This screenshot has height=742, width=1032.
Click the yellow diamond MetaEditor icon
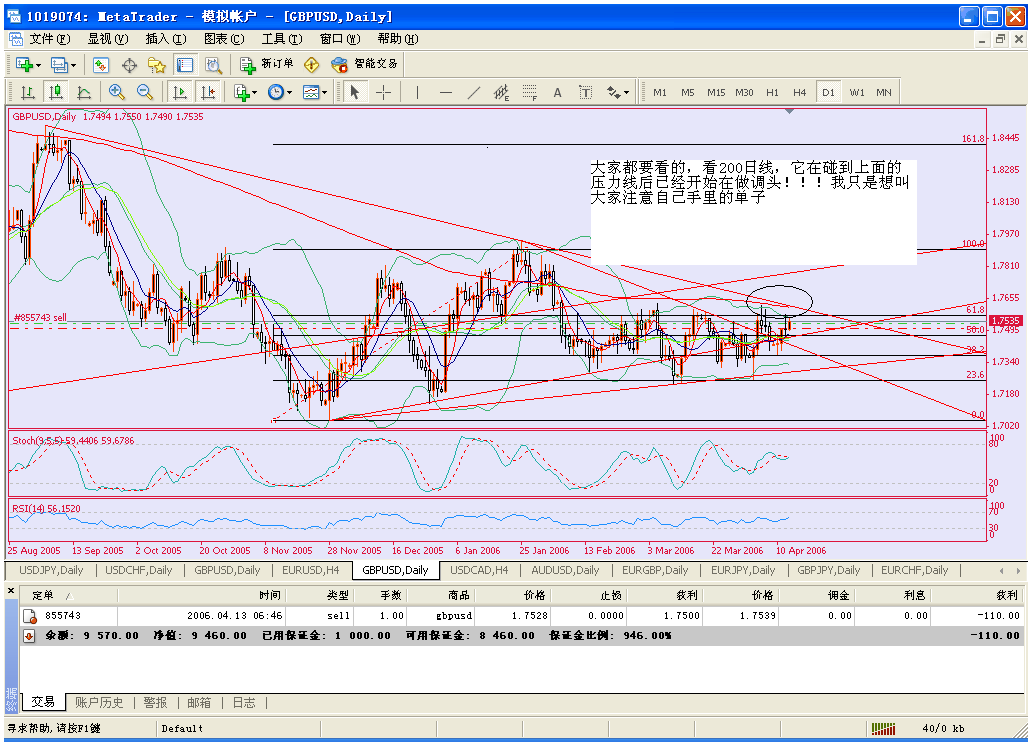(311, 65)
